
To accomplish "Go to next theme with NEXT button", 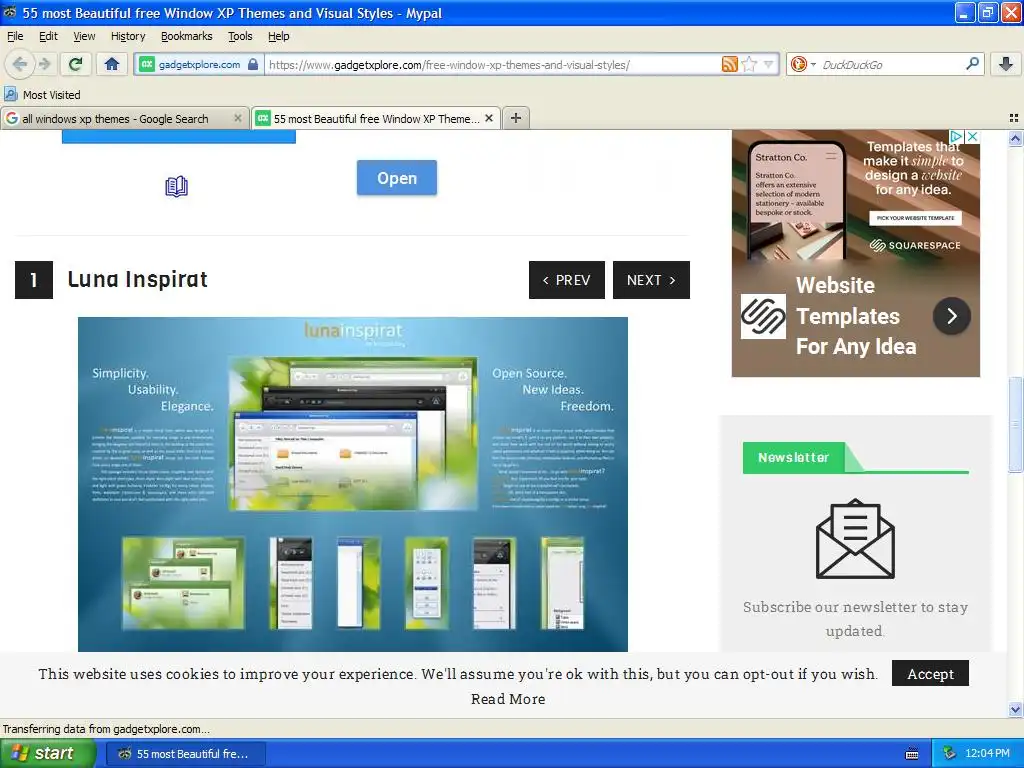I will click(x=651, y=280).
